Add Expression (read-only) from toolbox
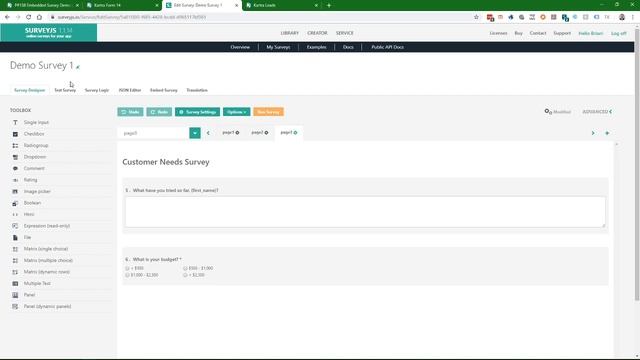Screen dimensions: 640x360 47,226
